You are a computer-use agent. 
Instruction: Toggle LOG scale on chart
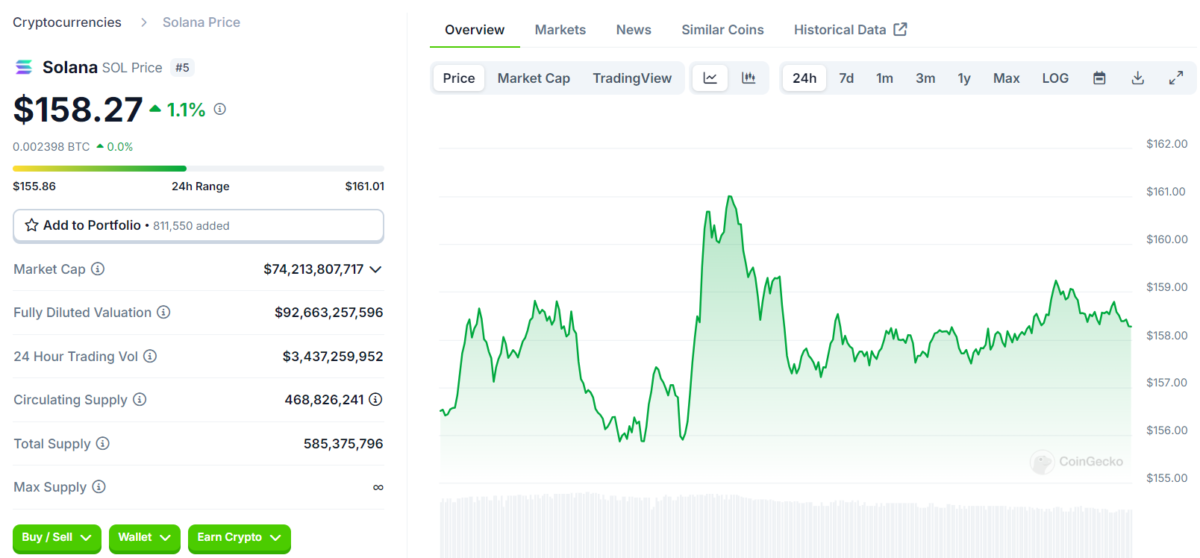coord(1055,78)
